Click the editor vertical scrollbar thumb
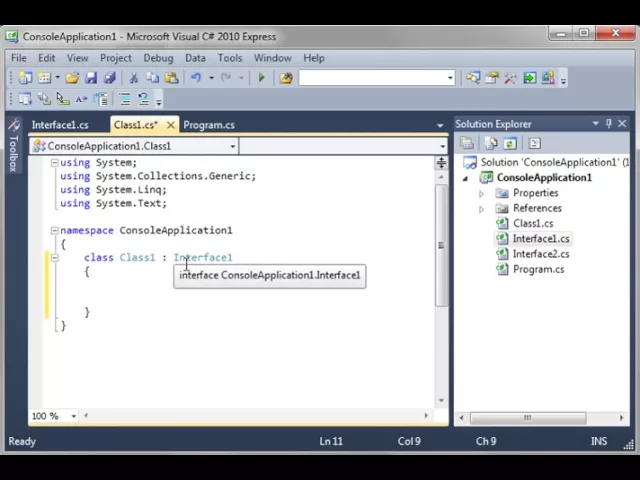640x480 pixels. click(x=441, y=245)
